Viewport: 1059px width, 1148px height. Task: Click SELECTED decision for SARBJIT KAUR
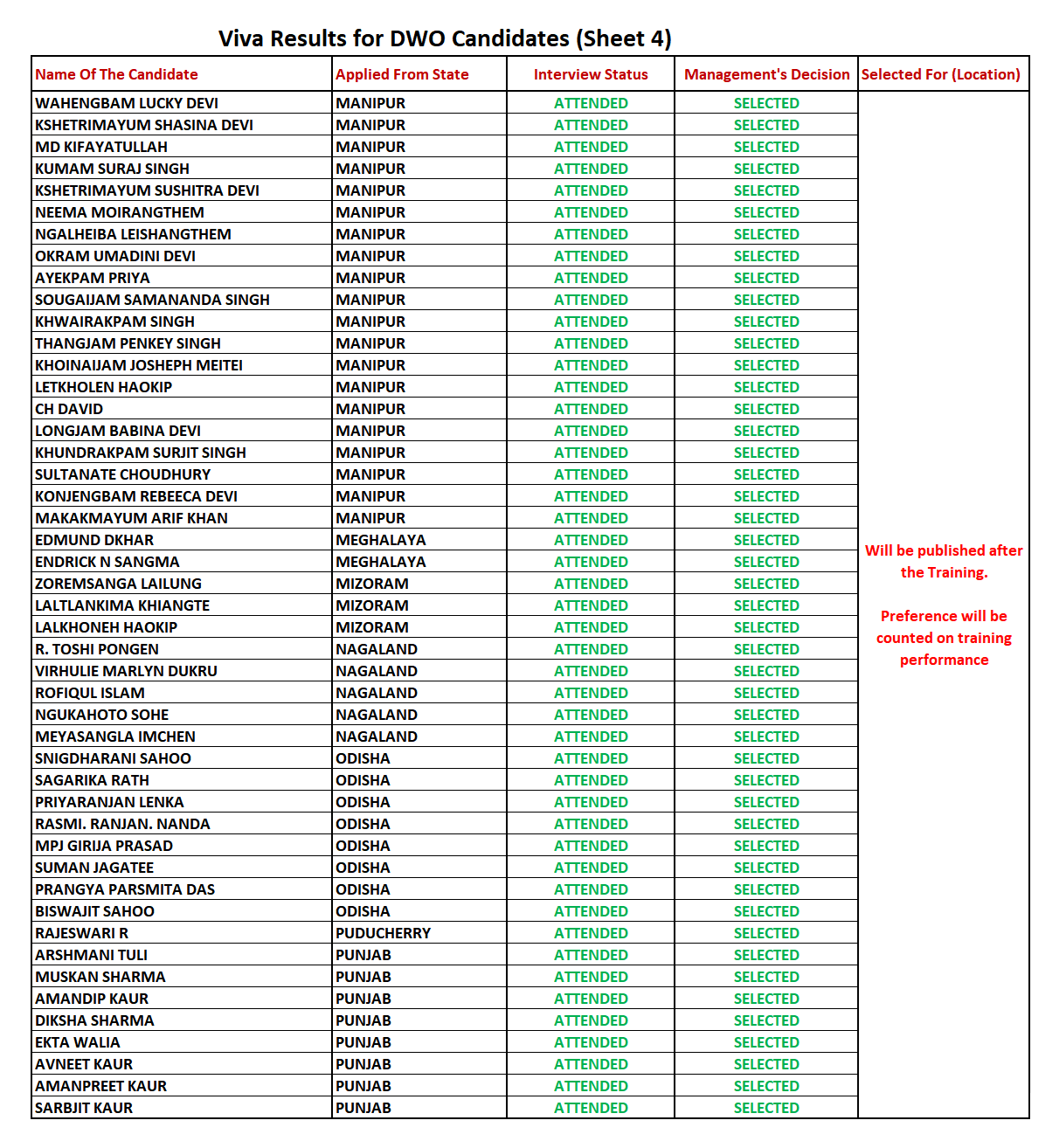pyautogui.click(x=766, y=1108)
